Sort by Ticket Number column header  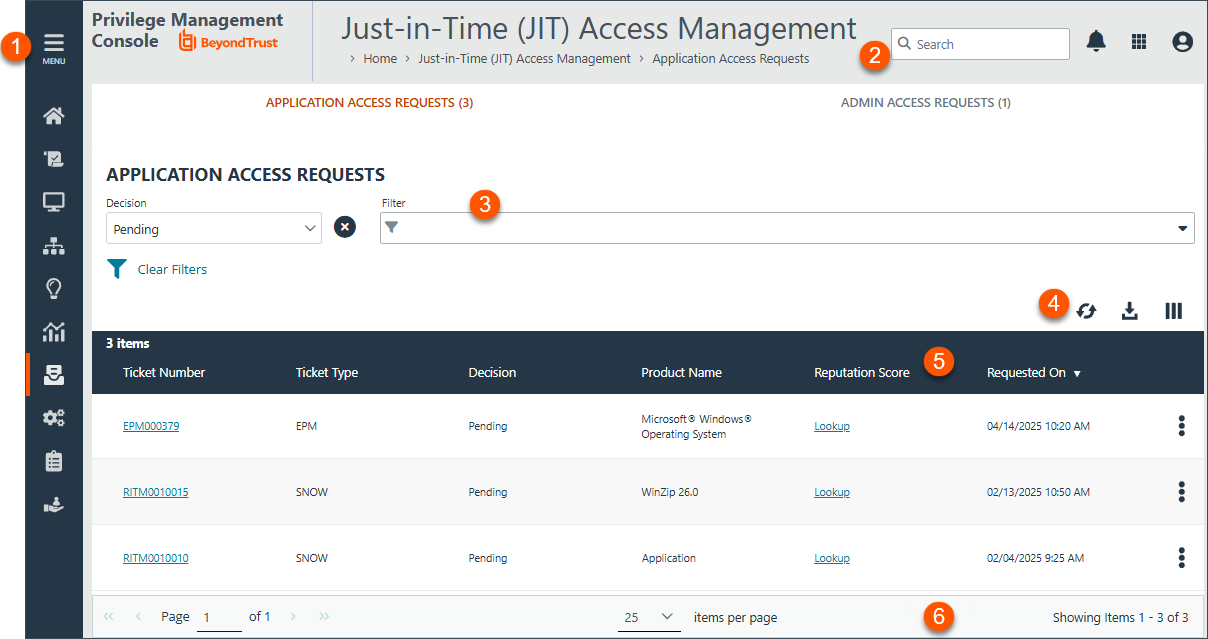coord(164,372)
